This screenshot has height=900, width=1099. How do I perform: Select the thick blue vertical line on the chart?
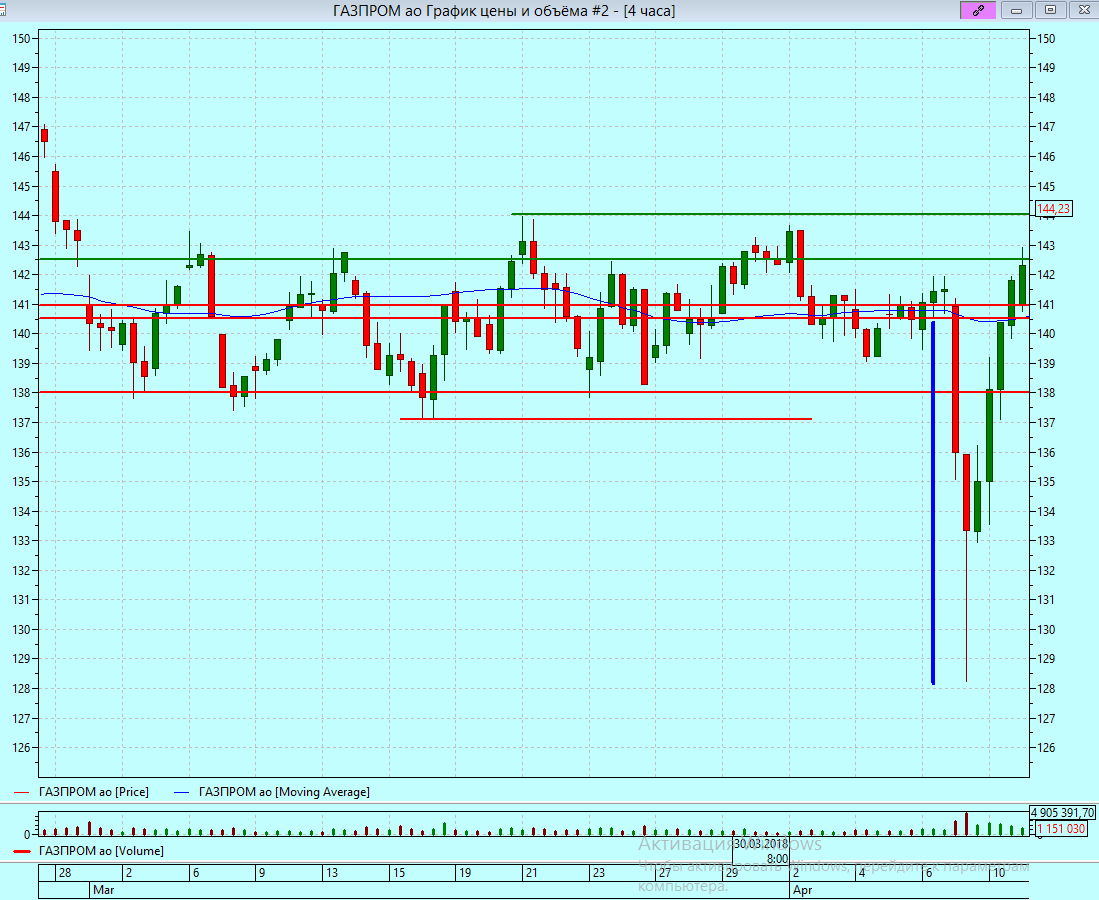tap(933, 503)
